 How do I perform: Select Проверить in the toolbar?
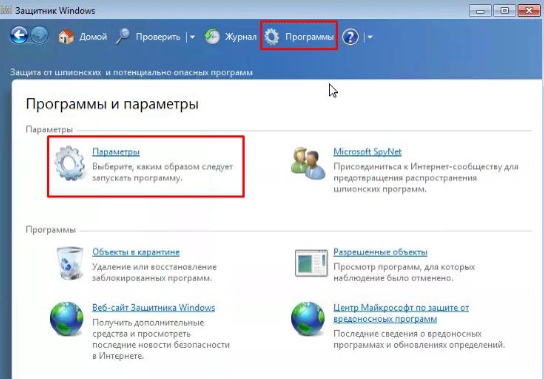point(158,37)
